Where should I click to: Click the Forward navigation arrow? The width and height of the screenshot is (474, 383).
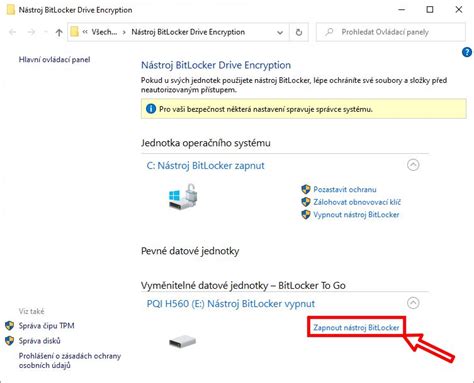(31, 32)
